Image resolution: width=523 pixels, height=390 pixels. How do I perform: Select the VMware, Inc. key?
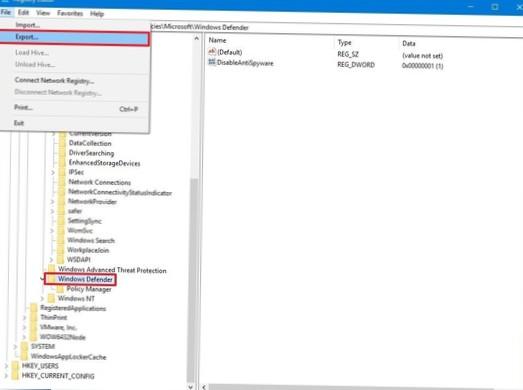coord(58,327)
